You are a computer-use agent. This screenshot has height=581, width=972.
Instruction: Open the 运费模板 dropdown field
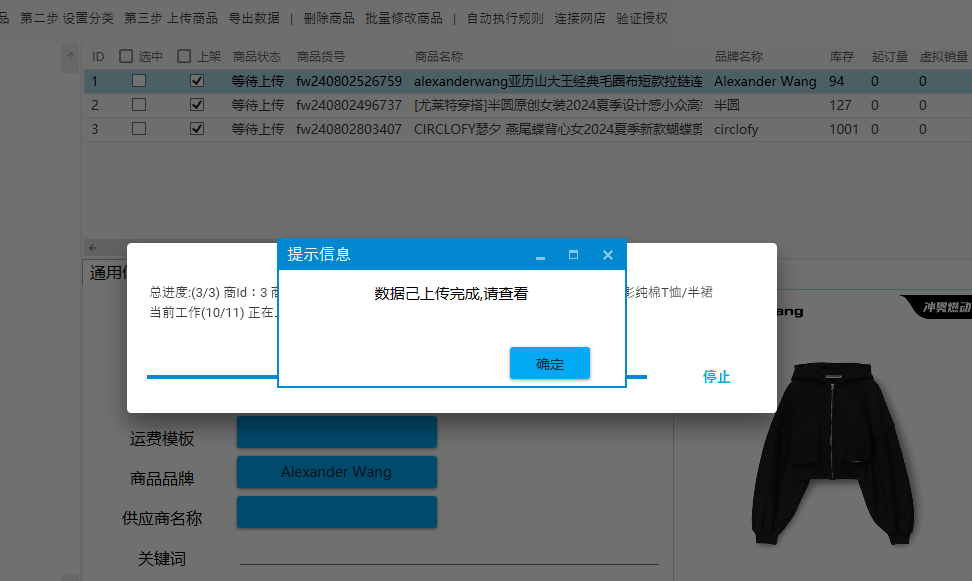click(336, 432)
